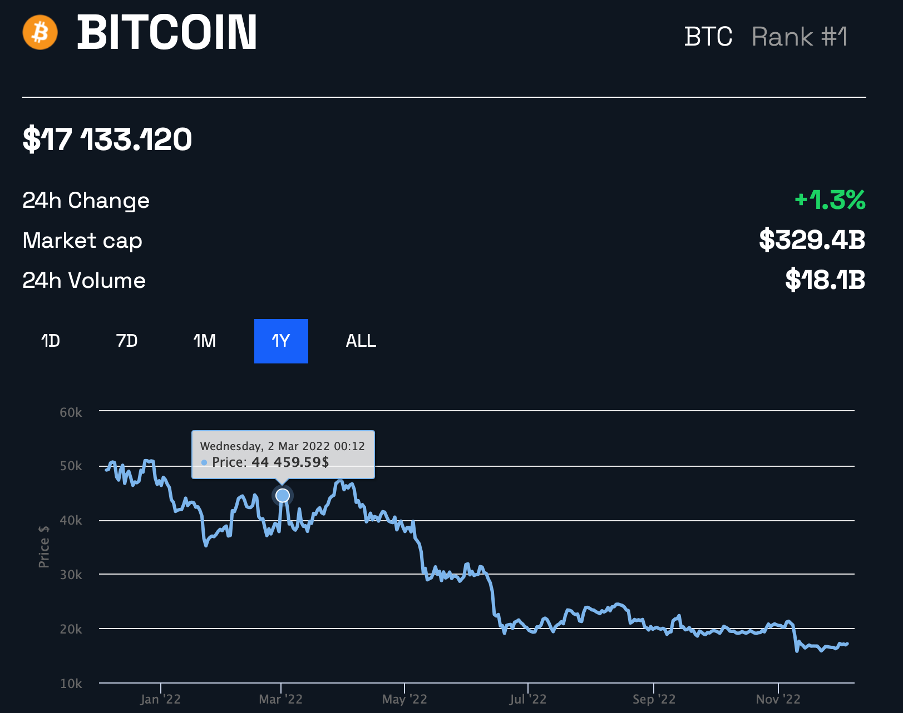The image size is (904, 714).
Task: Click the Price $ axis title
Action: point(44,546)
